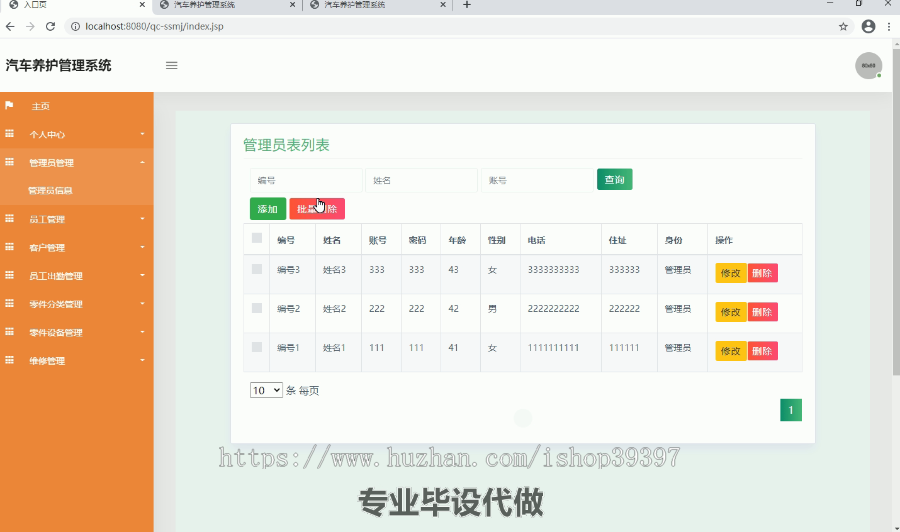Click 删除 for row 编号3
This screenshot has height=532, width=900.
pos(762,273)
